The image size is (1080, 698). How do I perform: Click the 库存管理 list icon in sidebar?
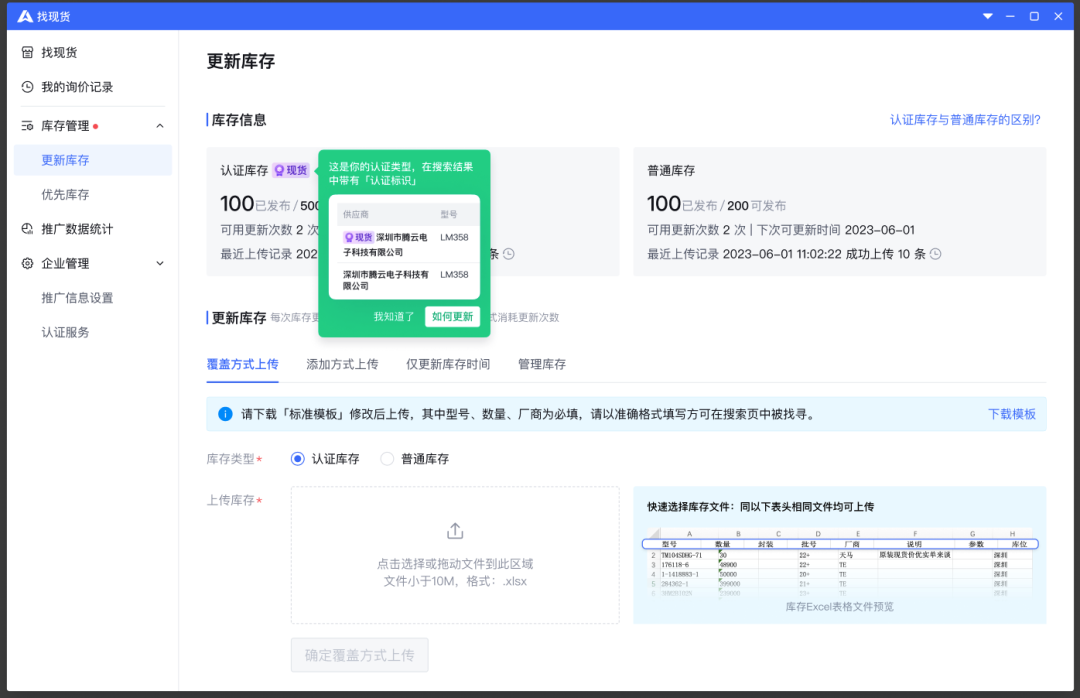tap(28, 125)
